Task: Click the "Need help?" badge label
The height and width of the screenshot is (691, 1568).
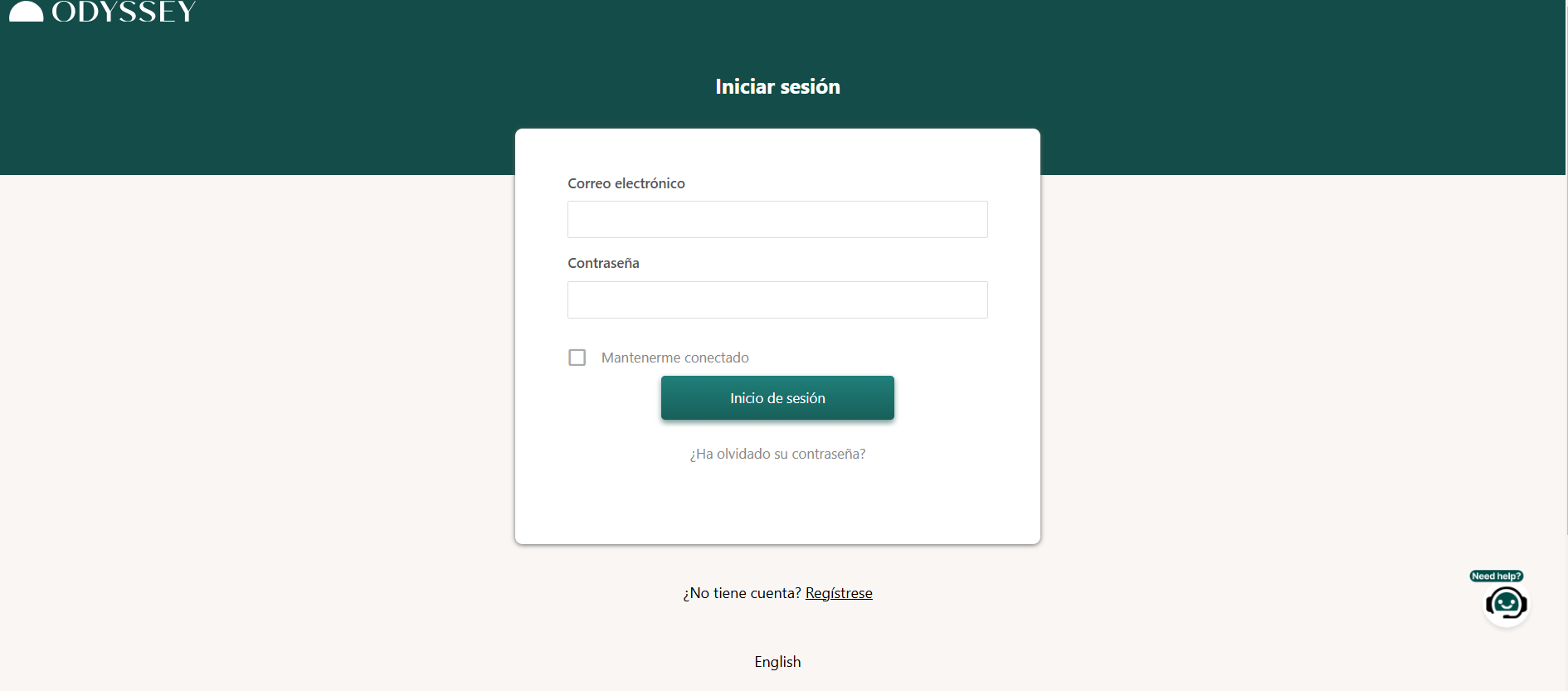Action: click(1496, 576)
